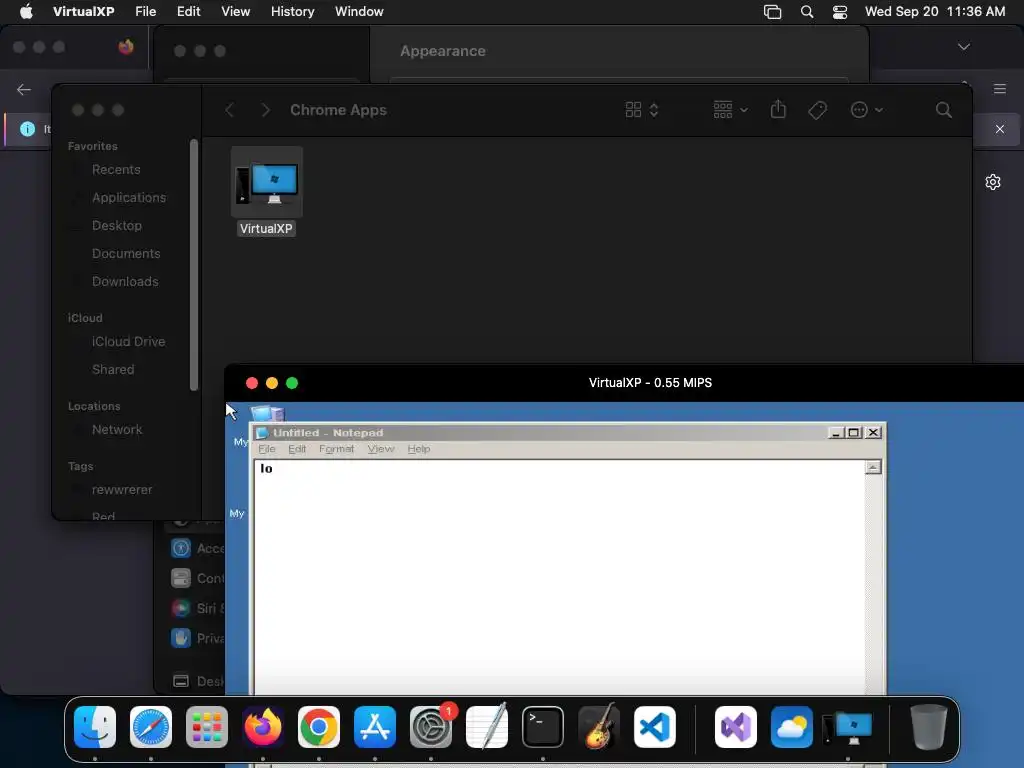Change Finder icon view switcher
This screenshot has width=1024, height=768.
point(642,110)
